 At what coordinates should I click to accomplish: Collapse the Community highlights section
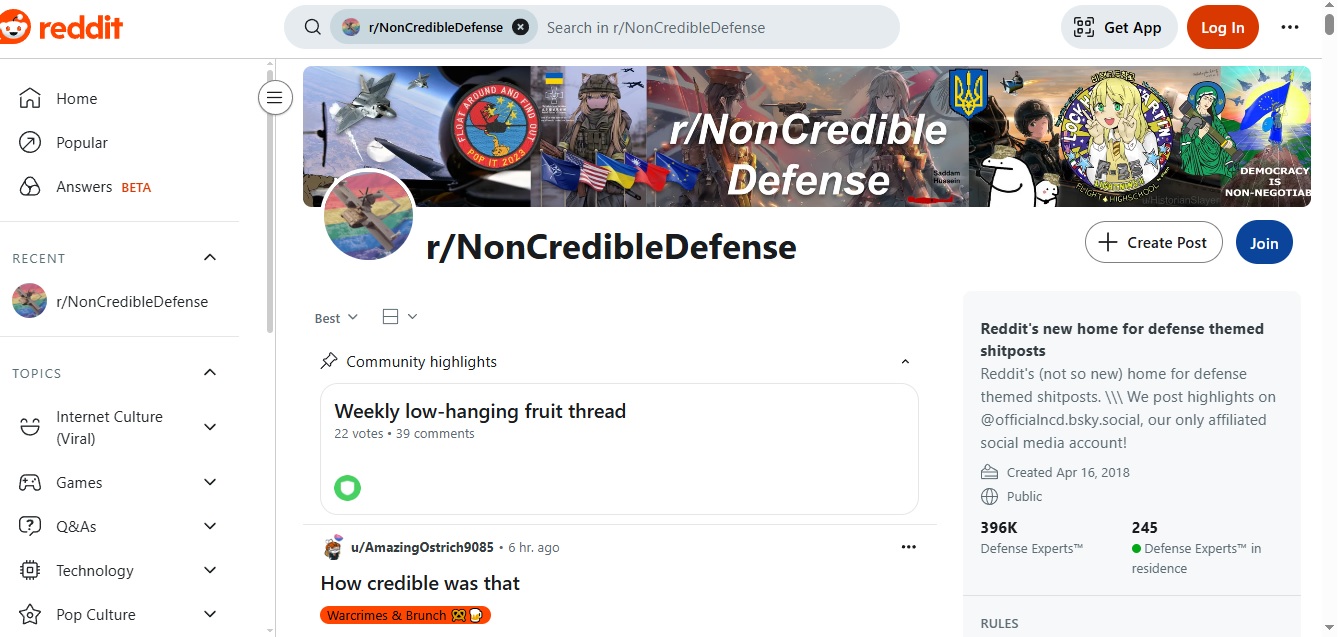[x=905, y=362]
